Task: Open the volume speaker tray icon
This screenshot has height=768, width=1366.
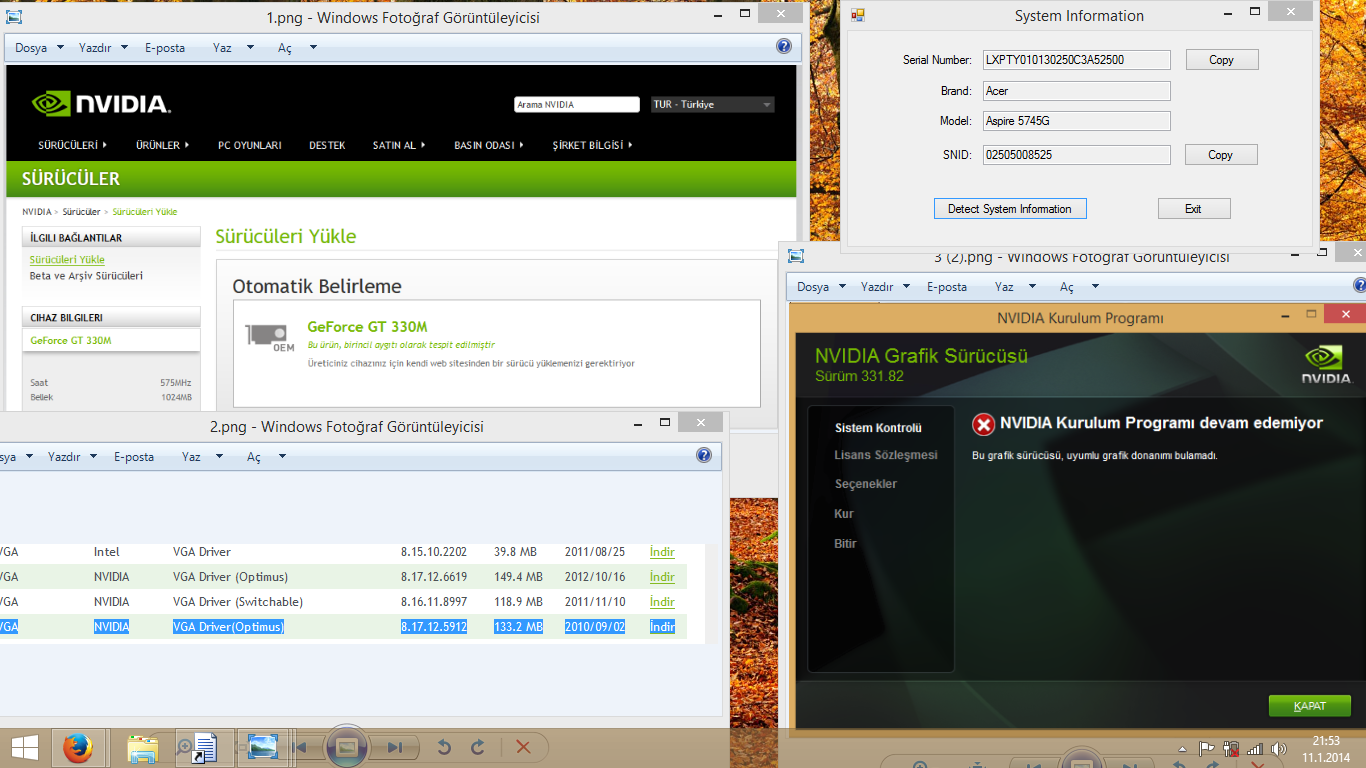Action: (1278, 749)
